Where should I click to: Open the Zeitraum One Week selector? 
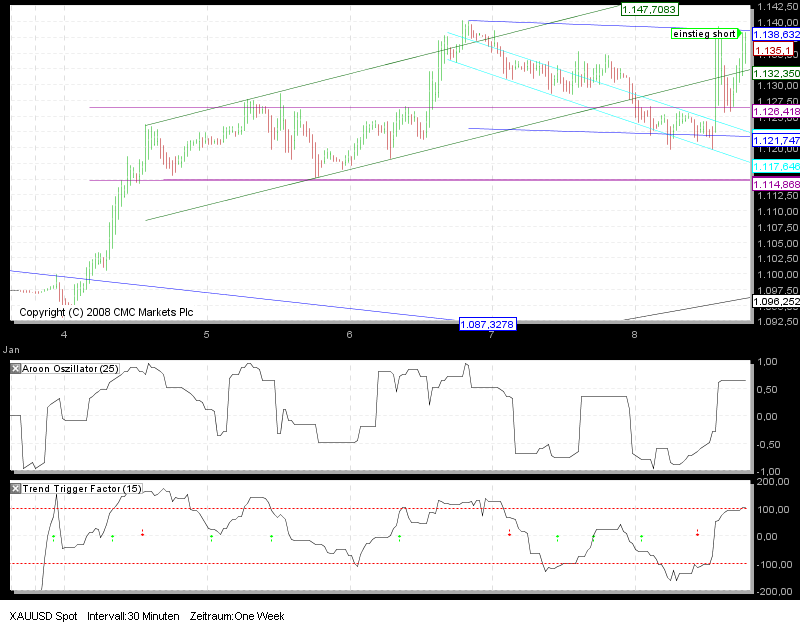(x=237, y=616)
